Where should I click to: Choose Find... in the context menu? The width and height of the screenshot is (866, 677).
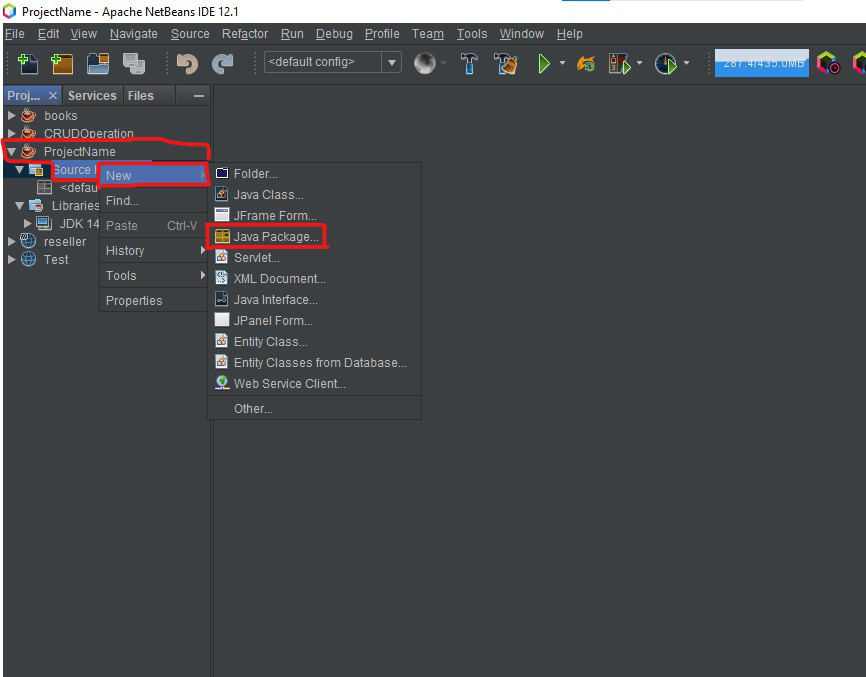click(154, 200)
